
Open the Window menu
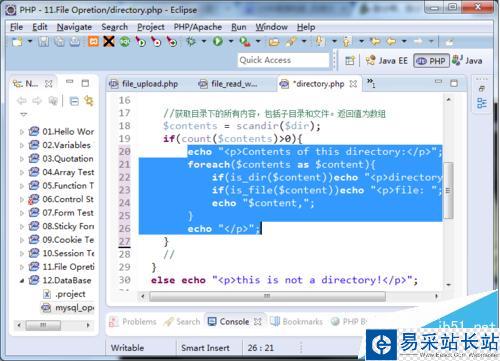[272, 27]
